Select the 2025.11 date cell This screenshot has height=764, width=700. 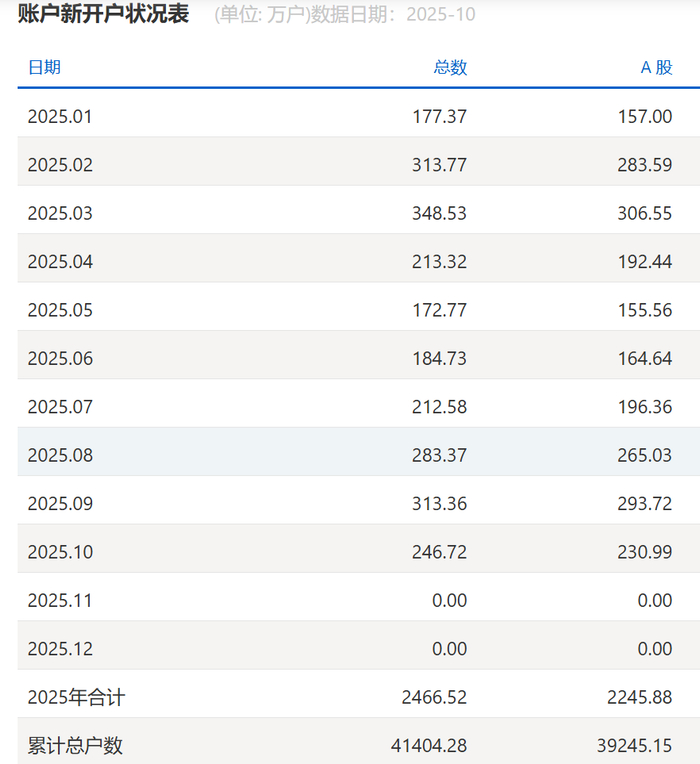tap(60, 600)
